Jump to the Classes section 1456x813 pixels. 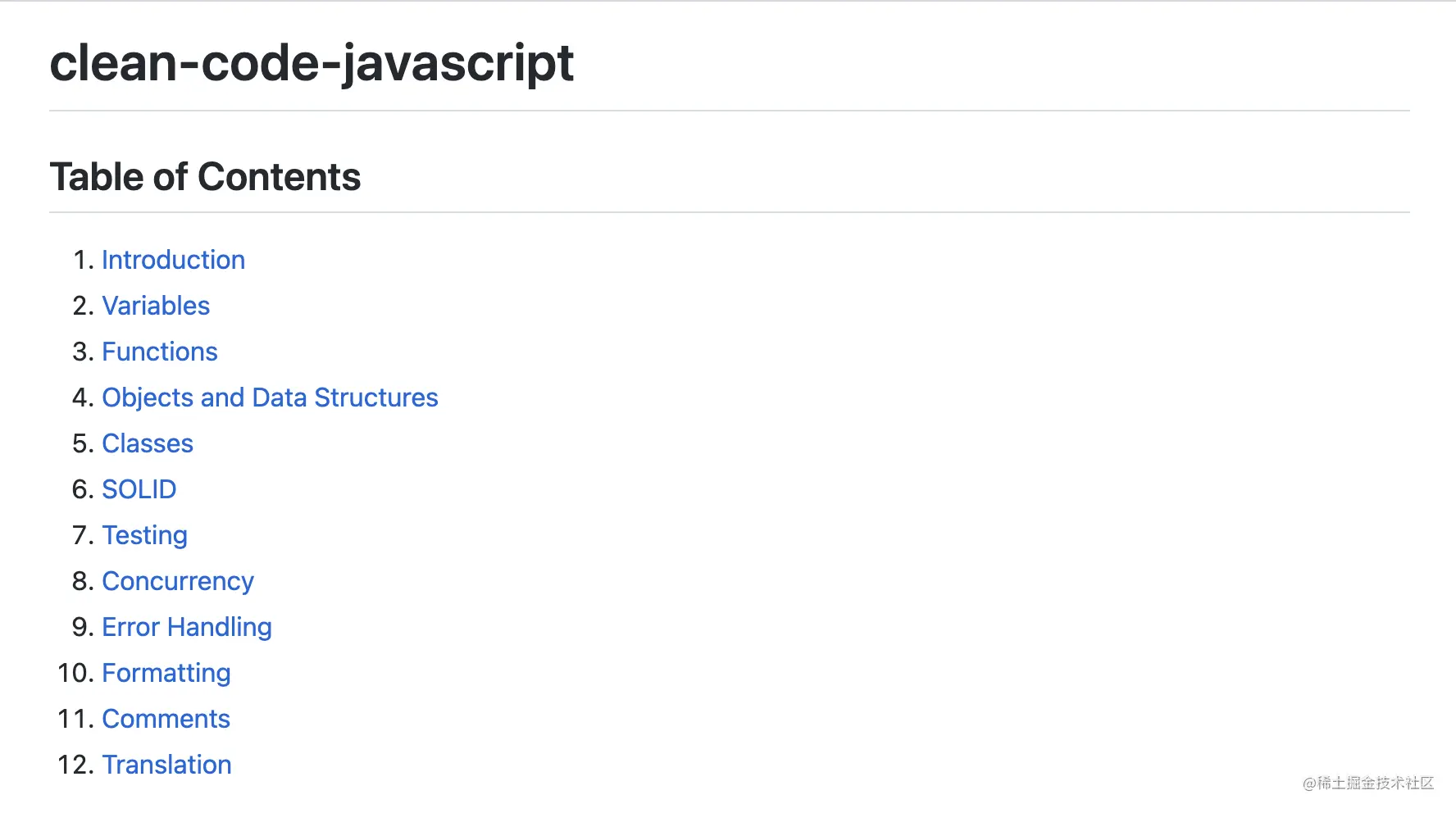coord(148,443)
